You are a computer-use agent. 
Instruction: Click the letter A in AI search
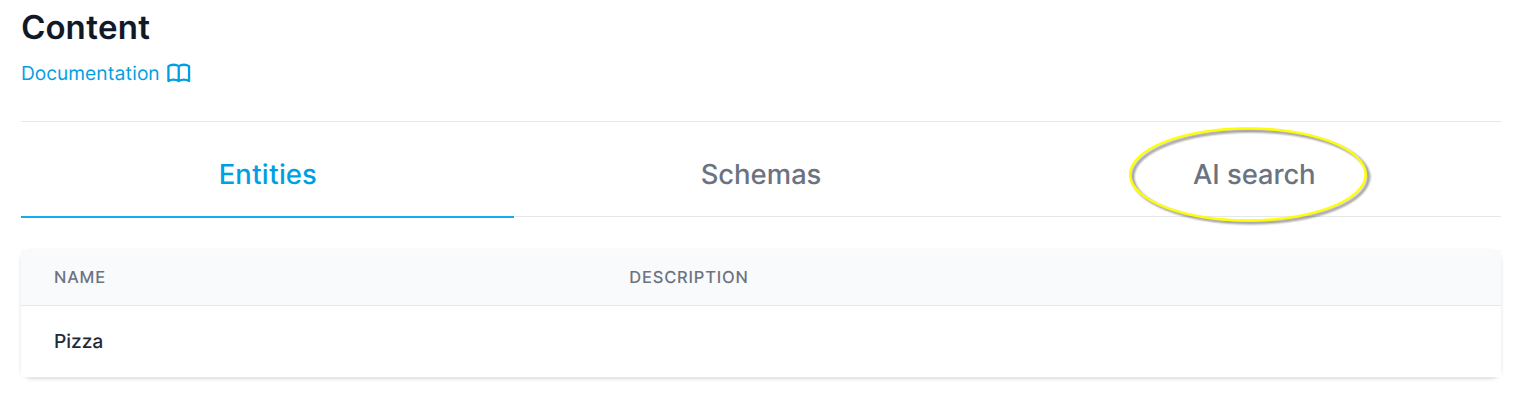tap(1202, 175)
